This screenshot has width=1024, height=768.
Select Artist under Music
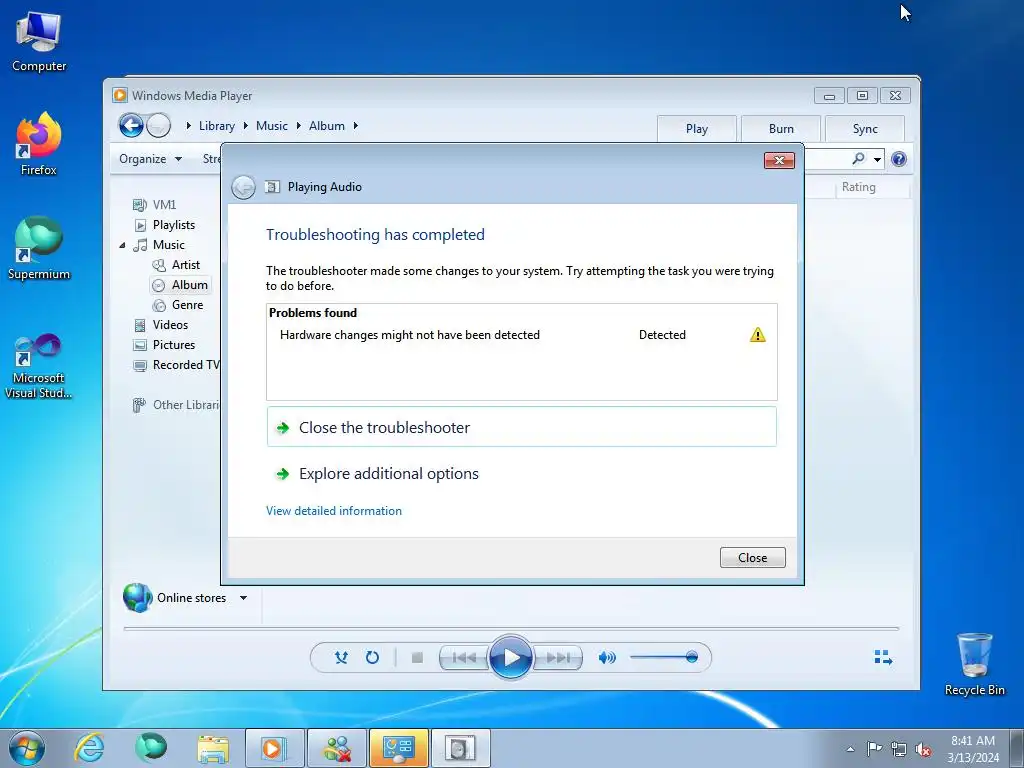[176, 264]
